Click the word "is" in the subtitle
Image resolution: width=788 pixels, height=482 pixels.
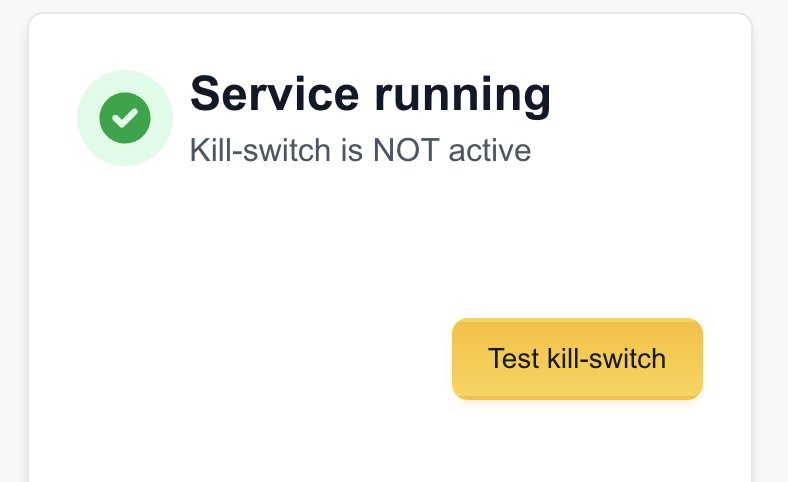pyautogui.click(x=351, y=150)
